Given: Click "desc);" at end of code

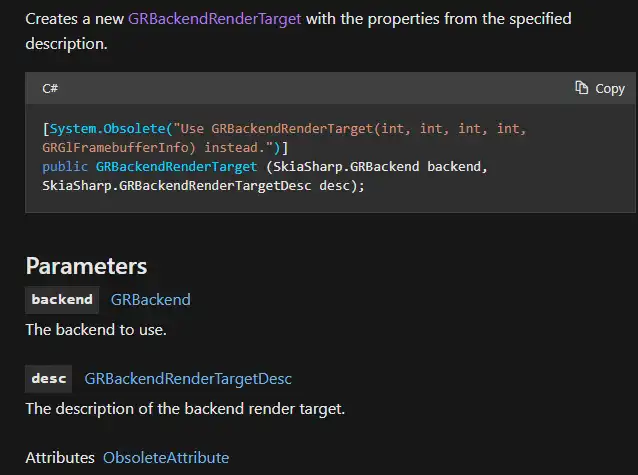Looking at the screenshot, I should click(342, 186).
